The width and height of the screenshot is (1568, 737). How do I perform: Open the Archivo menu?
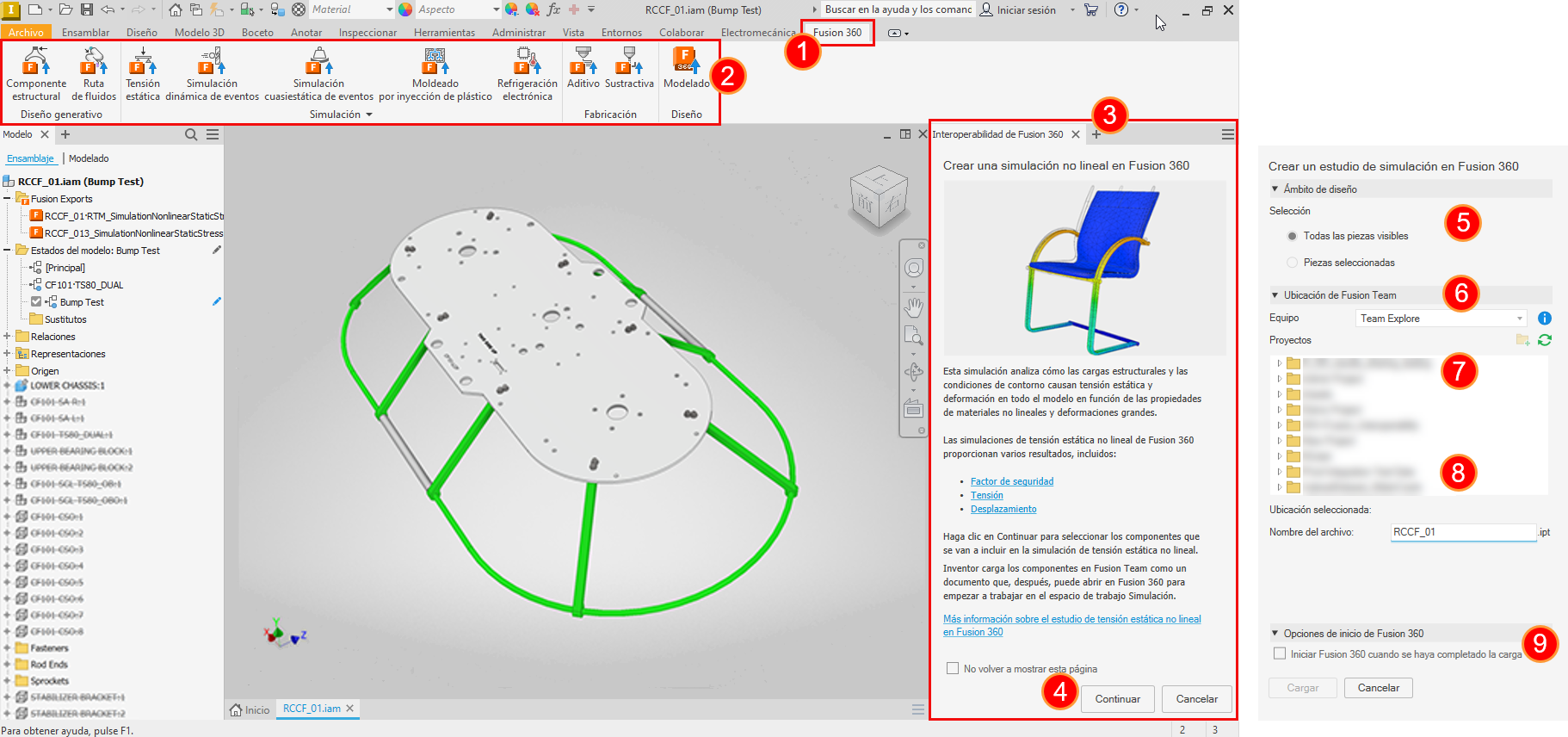click(27, 33)
